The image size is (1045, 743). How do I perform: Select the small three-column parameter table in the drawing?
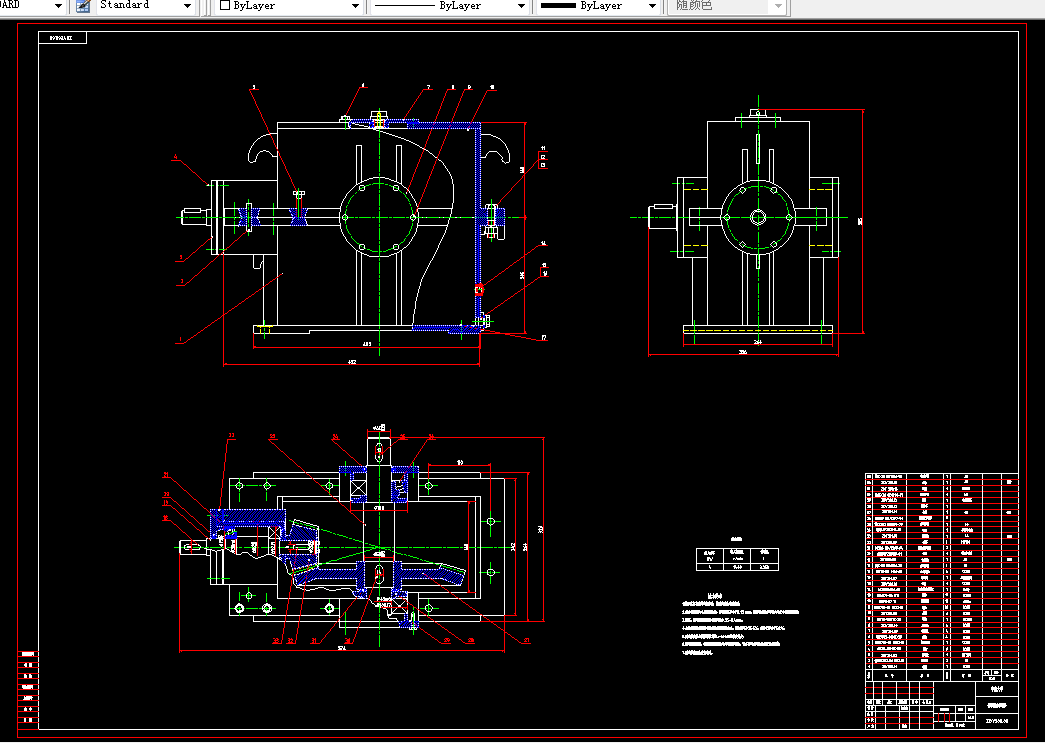(737, 558)
